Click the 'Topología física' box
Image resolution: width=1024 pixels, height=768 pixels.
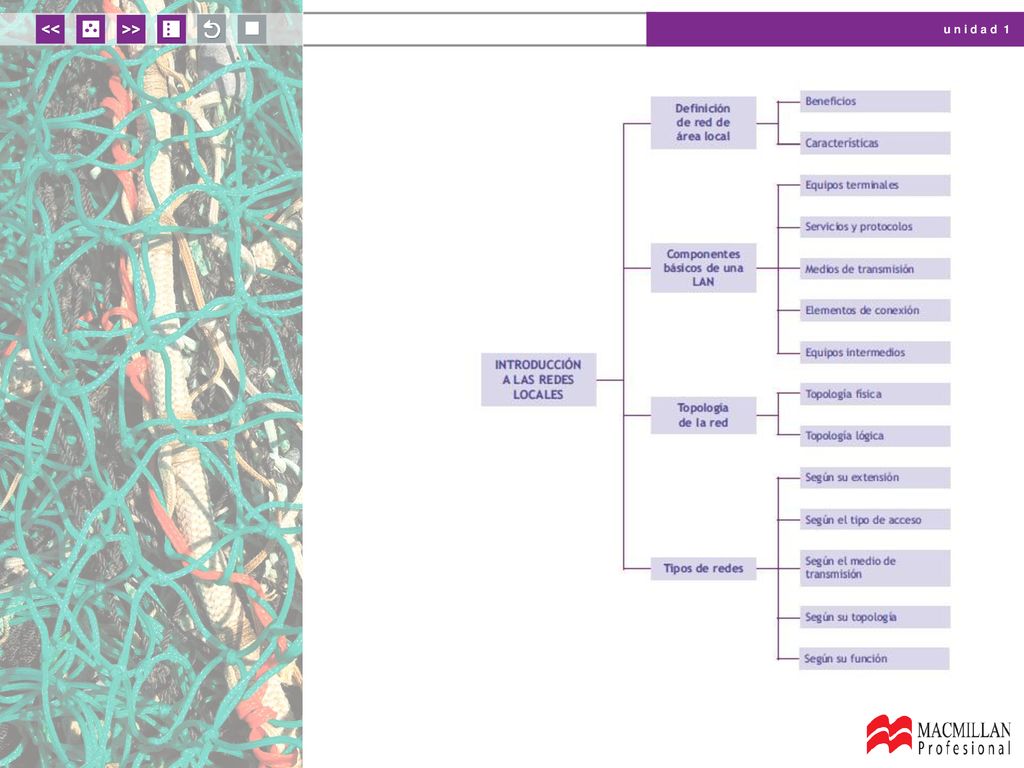(875, 394)
